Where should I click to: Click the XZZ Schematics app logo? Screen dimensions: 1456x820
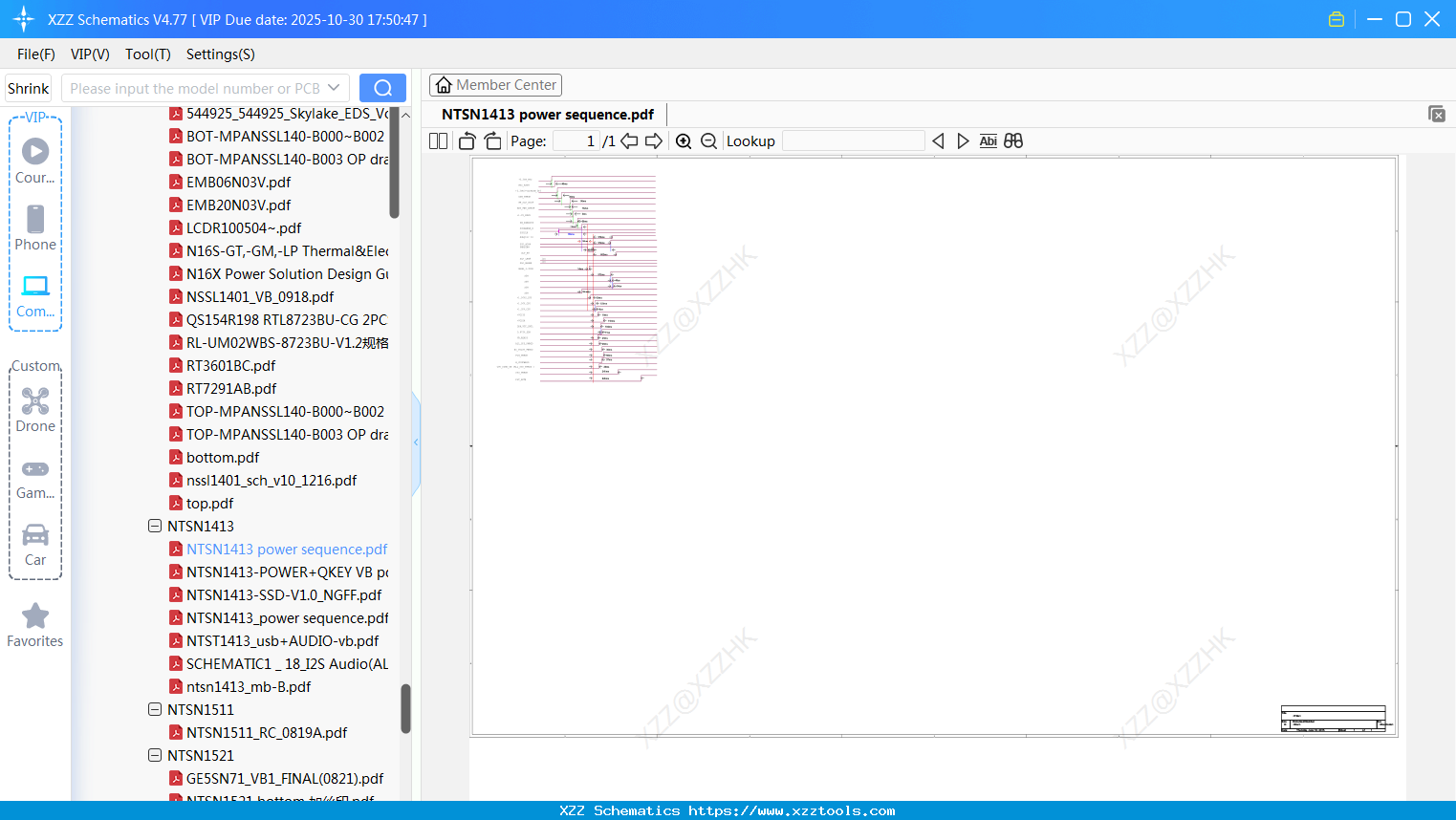coord(24,19)
